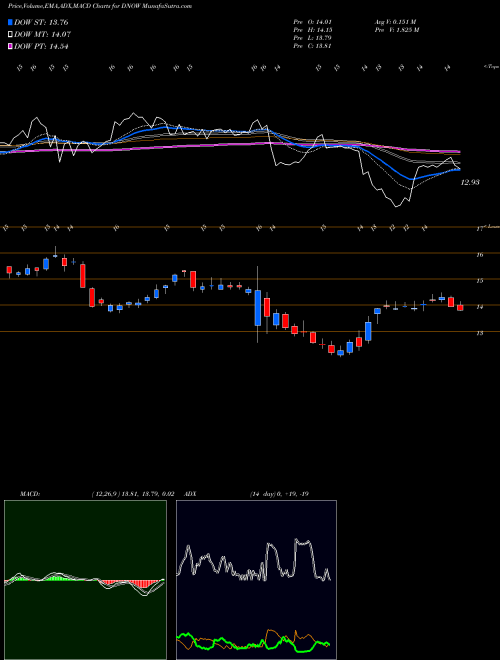The height and width of the screenshot is (660, 500).
Task: Click the 14 price axis label
Action: coord(479,307)
